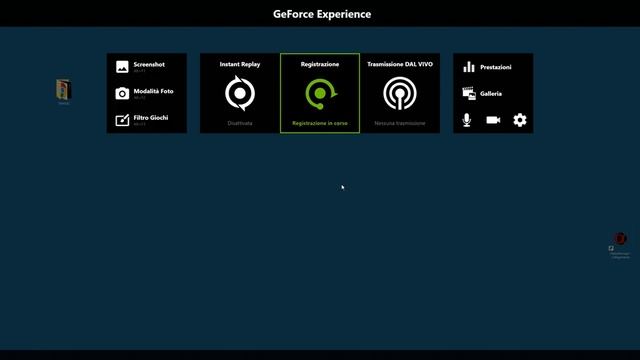The height and width of the screenshot is (360, 640).
Task: Click the Galleria label
Action: coord(491,93)
